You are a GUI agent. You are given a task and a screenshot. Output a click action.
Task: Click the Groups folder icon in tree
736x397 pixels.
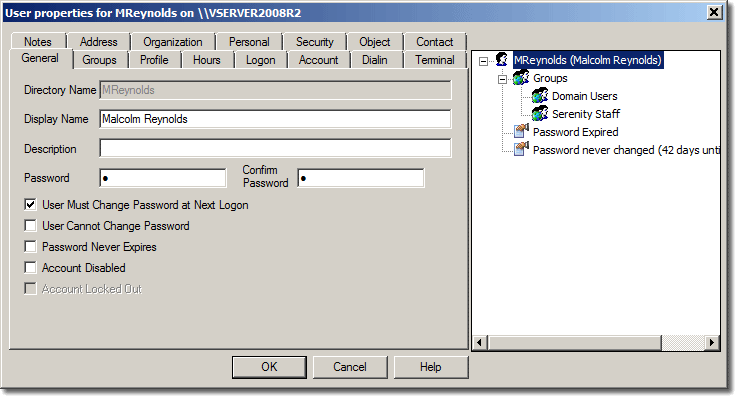coord(521,78)
